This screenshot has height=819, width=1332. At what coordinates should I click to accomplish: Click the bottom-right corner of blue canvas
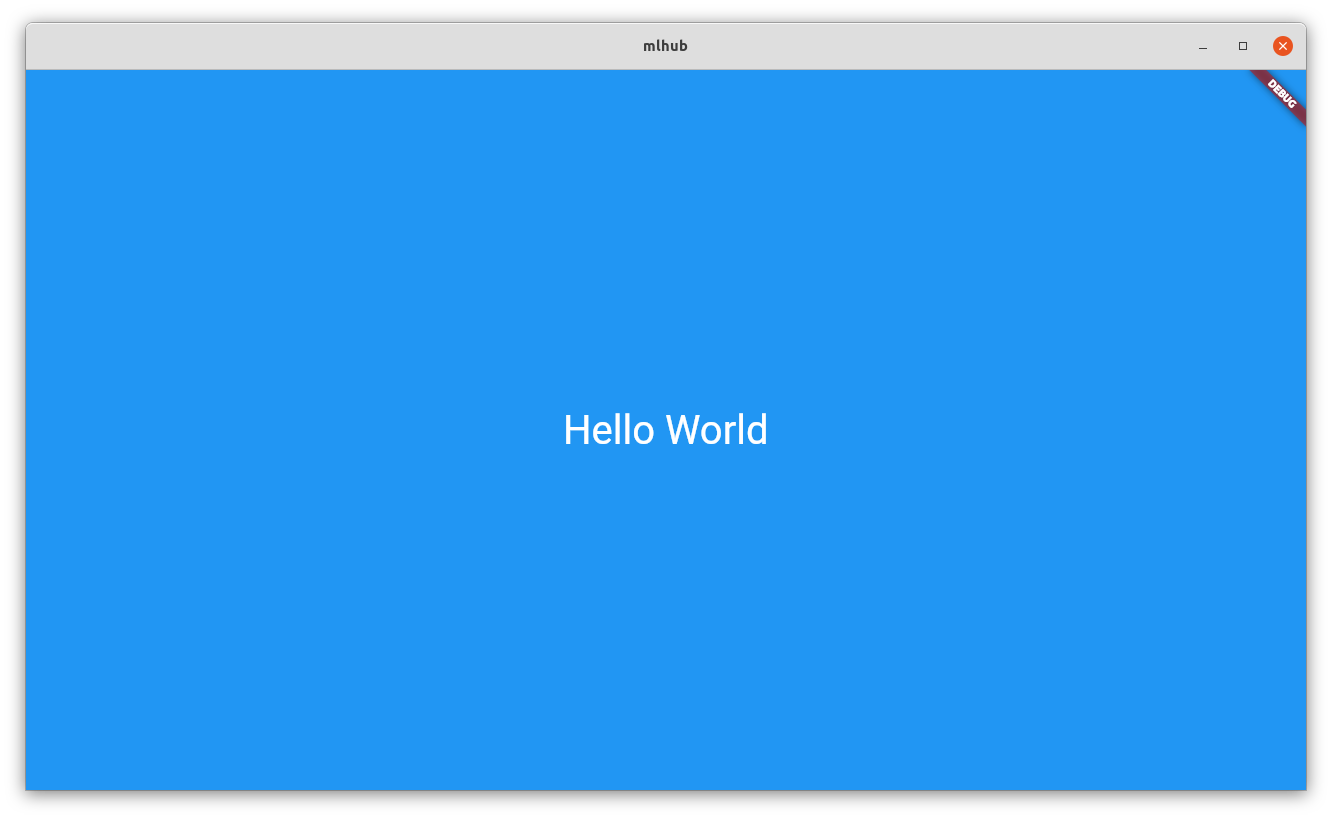pyautogui.click(x=1300, y=784)
